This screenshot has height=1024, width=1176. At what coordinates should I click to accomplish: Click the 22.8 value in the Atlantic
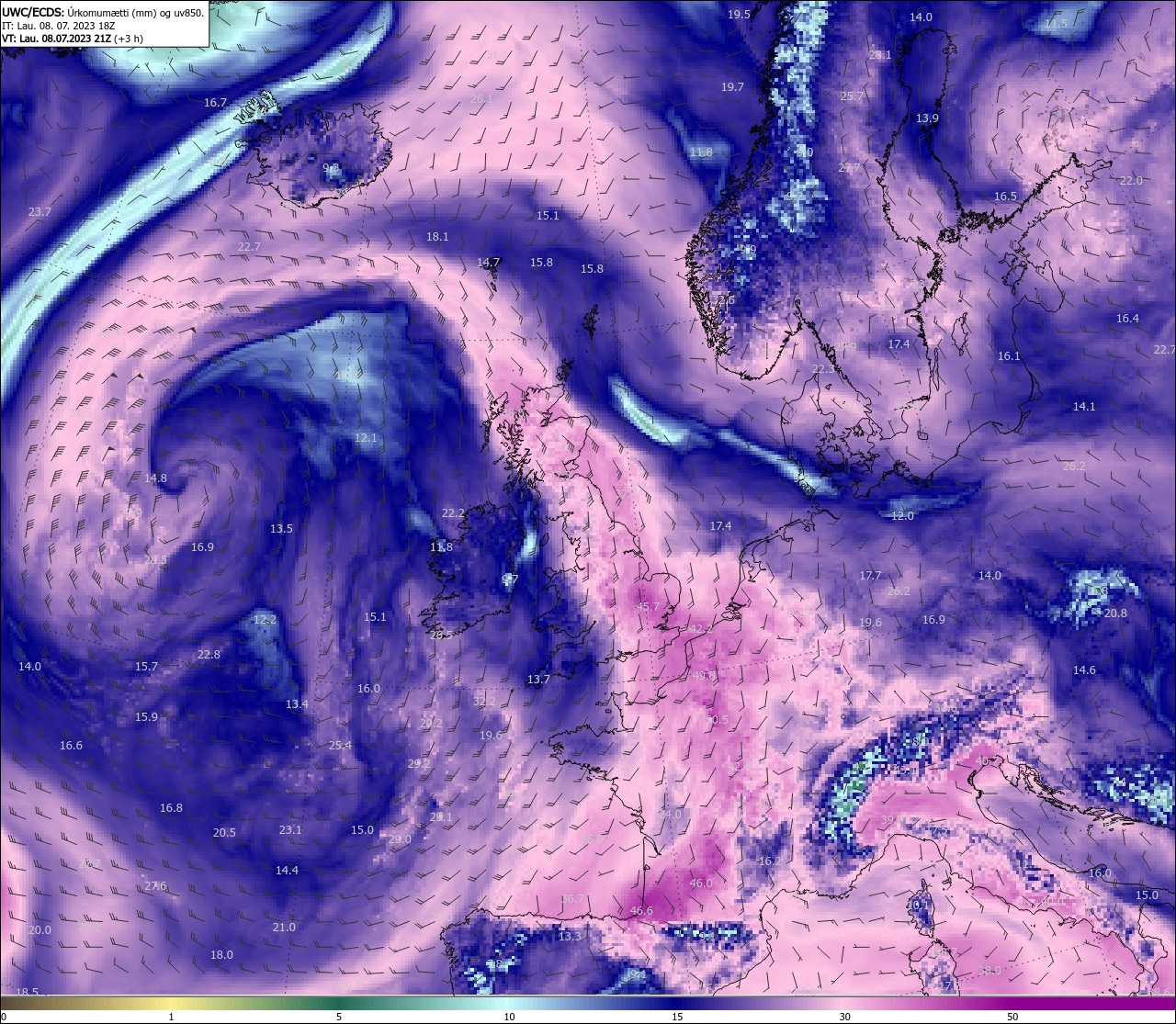(209, 655)
